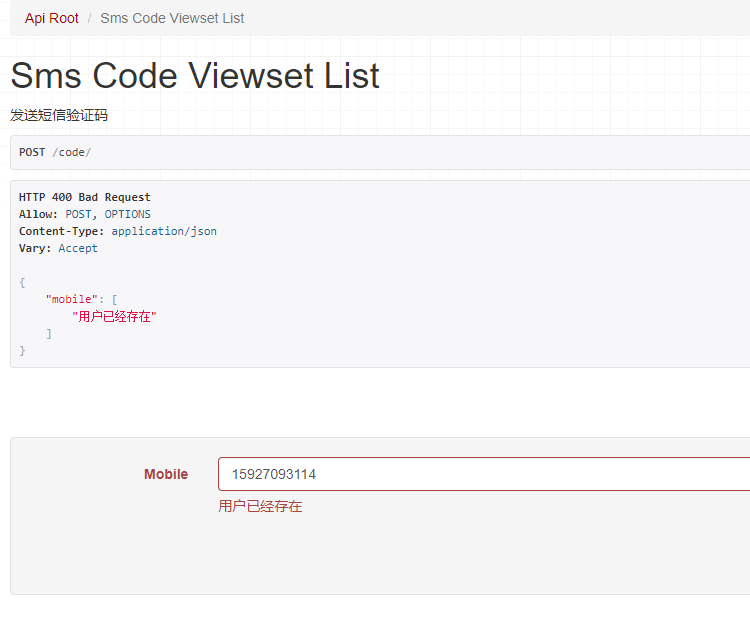750x634 pixels.
Task: Select the HTTP 400 Bad Request status line
Action: tap(85, 197)
